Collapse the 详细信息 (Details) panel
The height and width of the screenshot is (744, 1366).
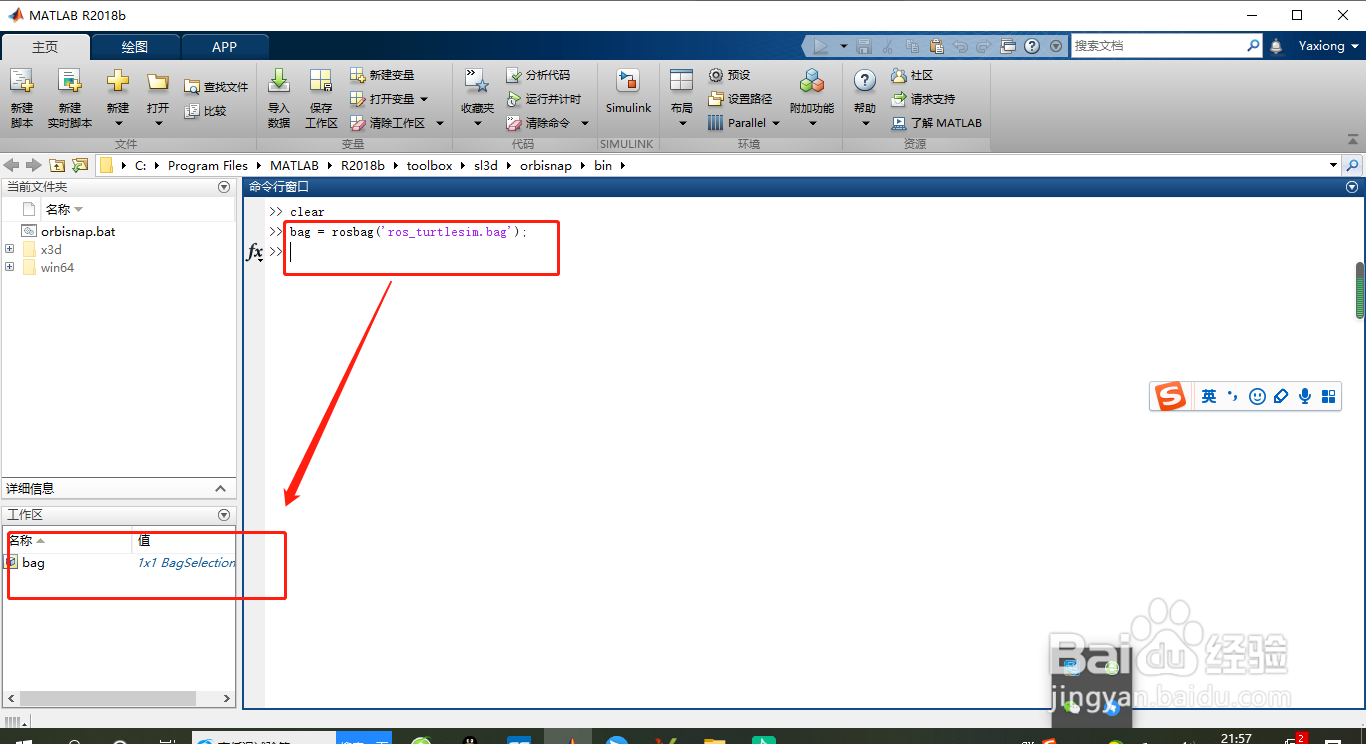221,489
